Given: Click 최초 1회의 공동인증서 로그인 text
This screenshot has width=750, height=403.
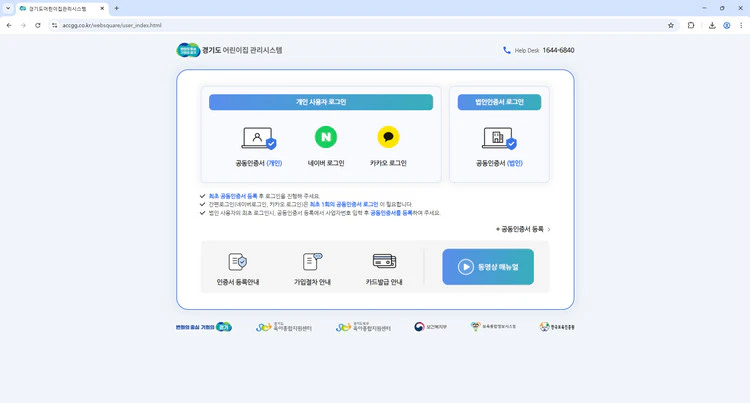Looking at the screenshot, I should (343, 204).
